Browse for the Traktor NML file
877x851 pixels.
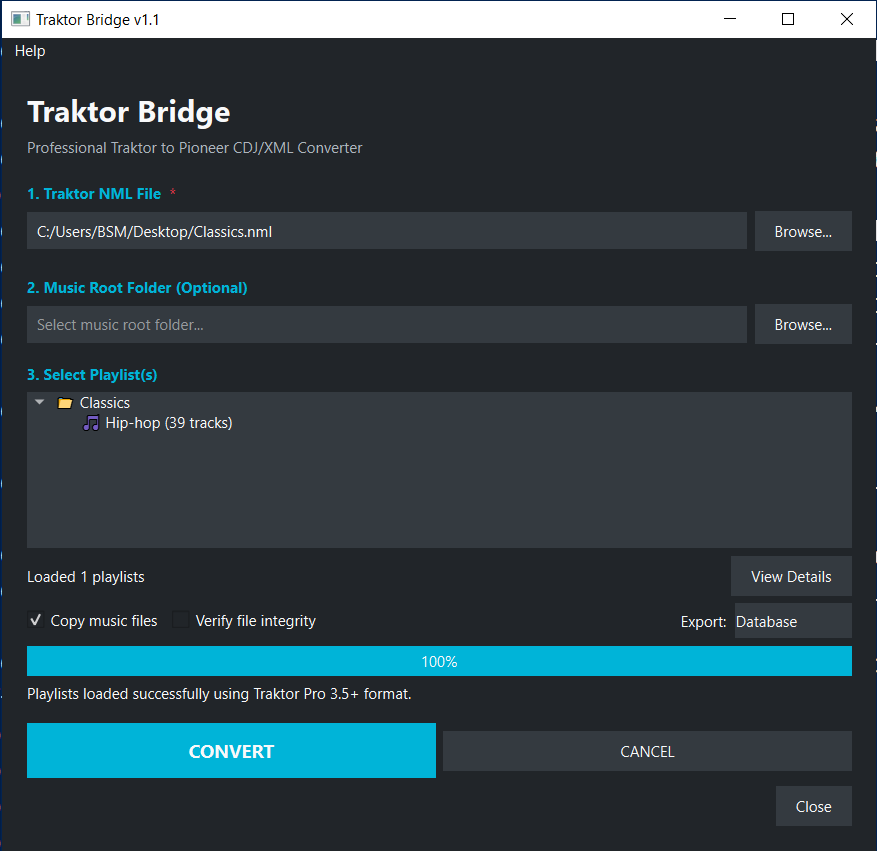(803, 231)
